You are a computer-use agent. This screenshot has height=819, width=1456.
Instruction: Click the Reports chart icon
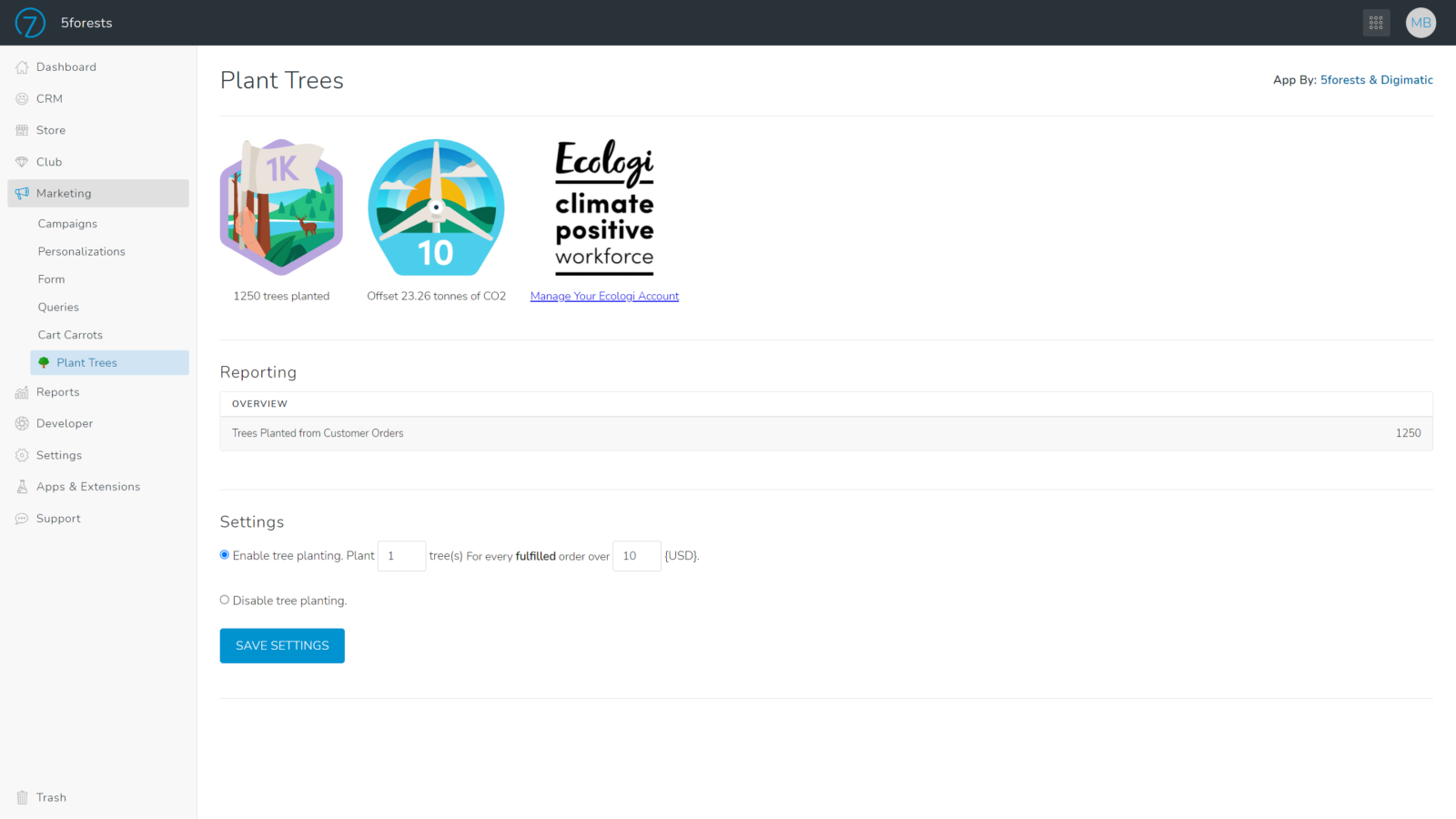[x=22, y=392]
